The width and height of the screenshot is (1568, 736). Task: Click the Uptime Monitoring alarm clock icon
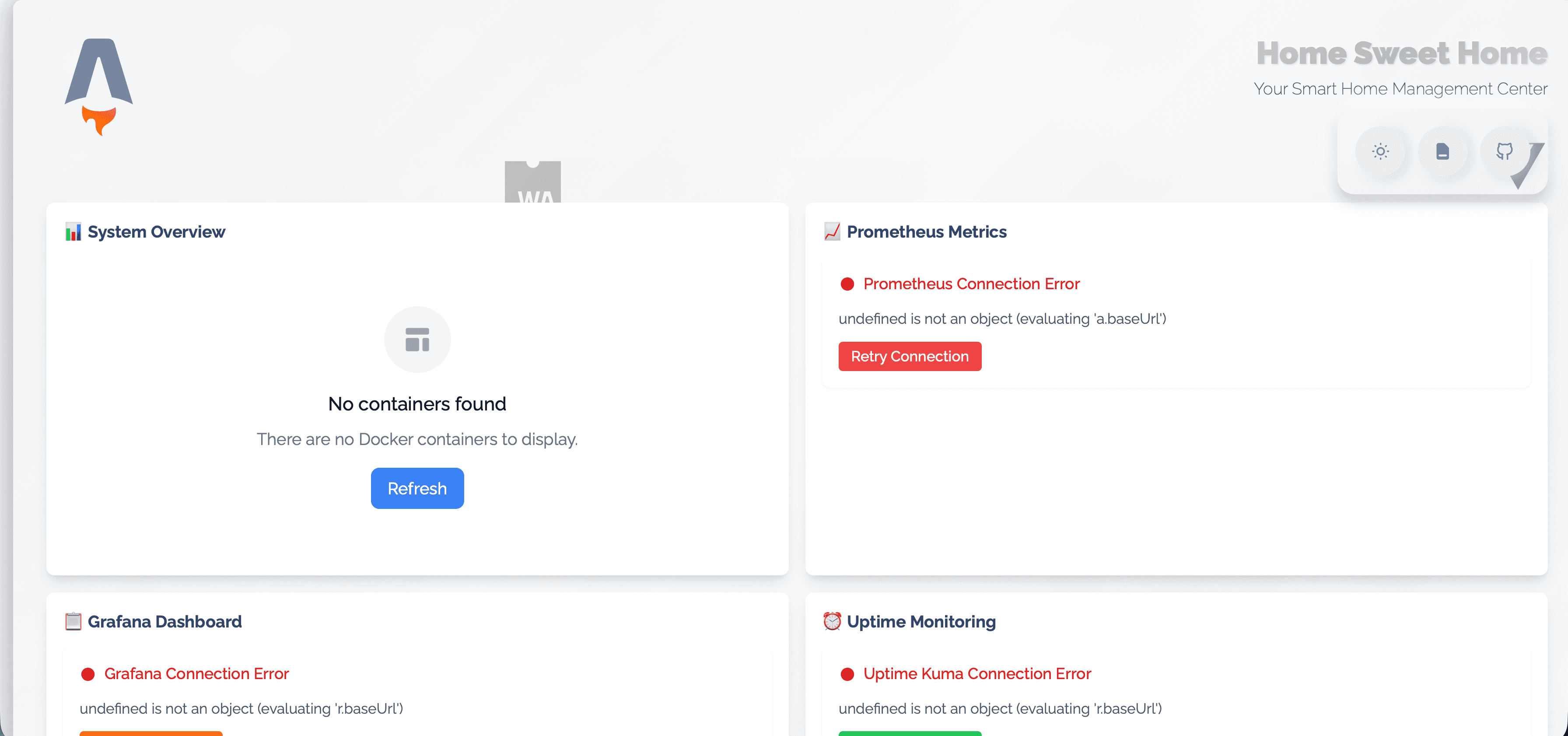[x=832, y=621]
